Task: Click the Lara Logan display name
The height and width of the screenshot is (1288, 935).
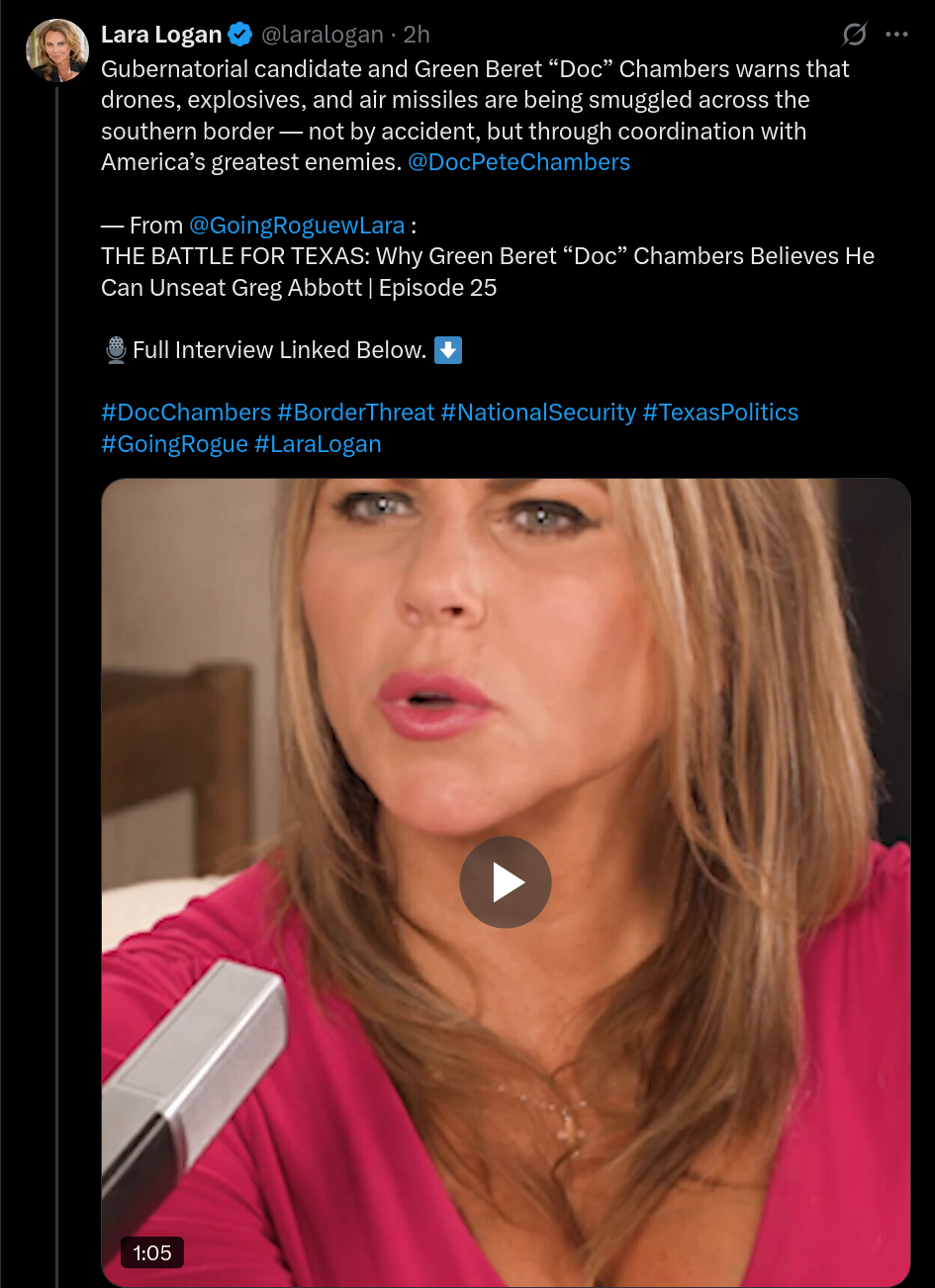Action: (x=161, y=35)
